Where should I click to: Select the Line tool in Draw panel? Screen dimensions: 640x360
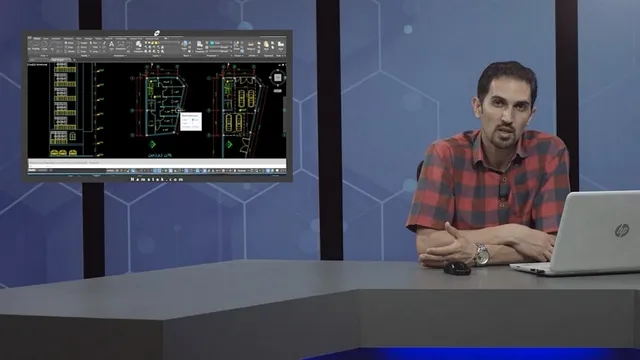(30, 45)
